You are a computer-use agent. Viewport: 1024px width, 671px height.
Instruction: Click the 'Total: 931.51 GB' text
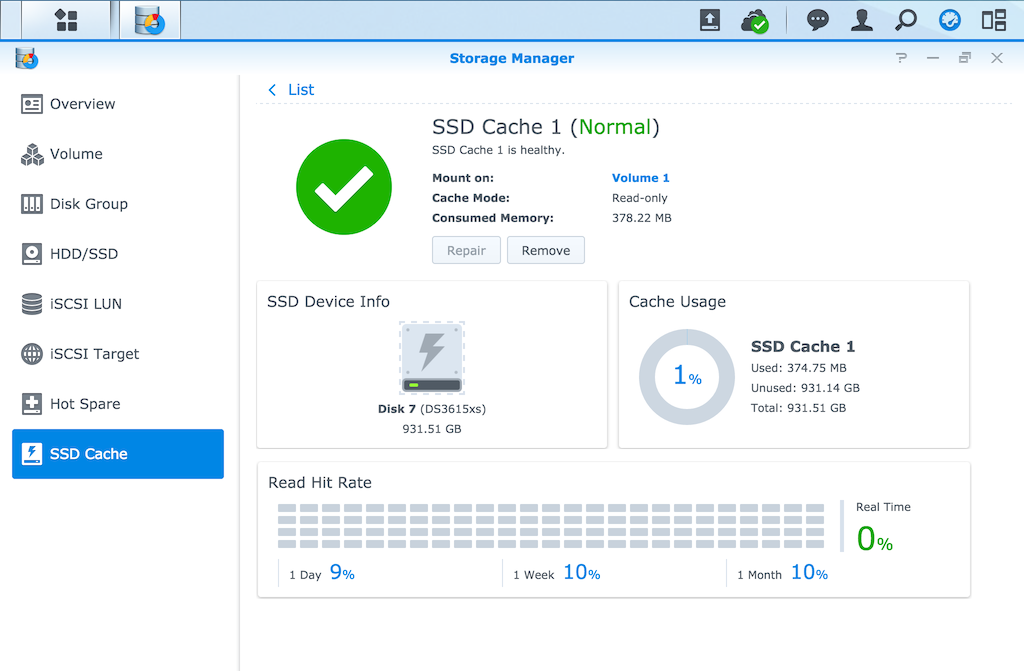799,408
